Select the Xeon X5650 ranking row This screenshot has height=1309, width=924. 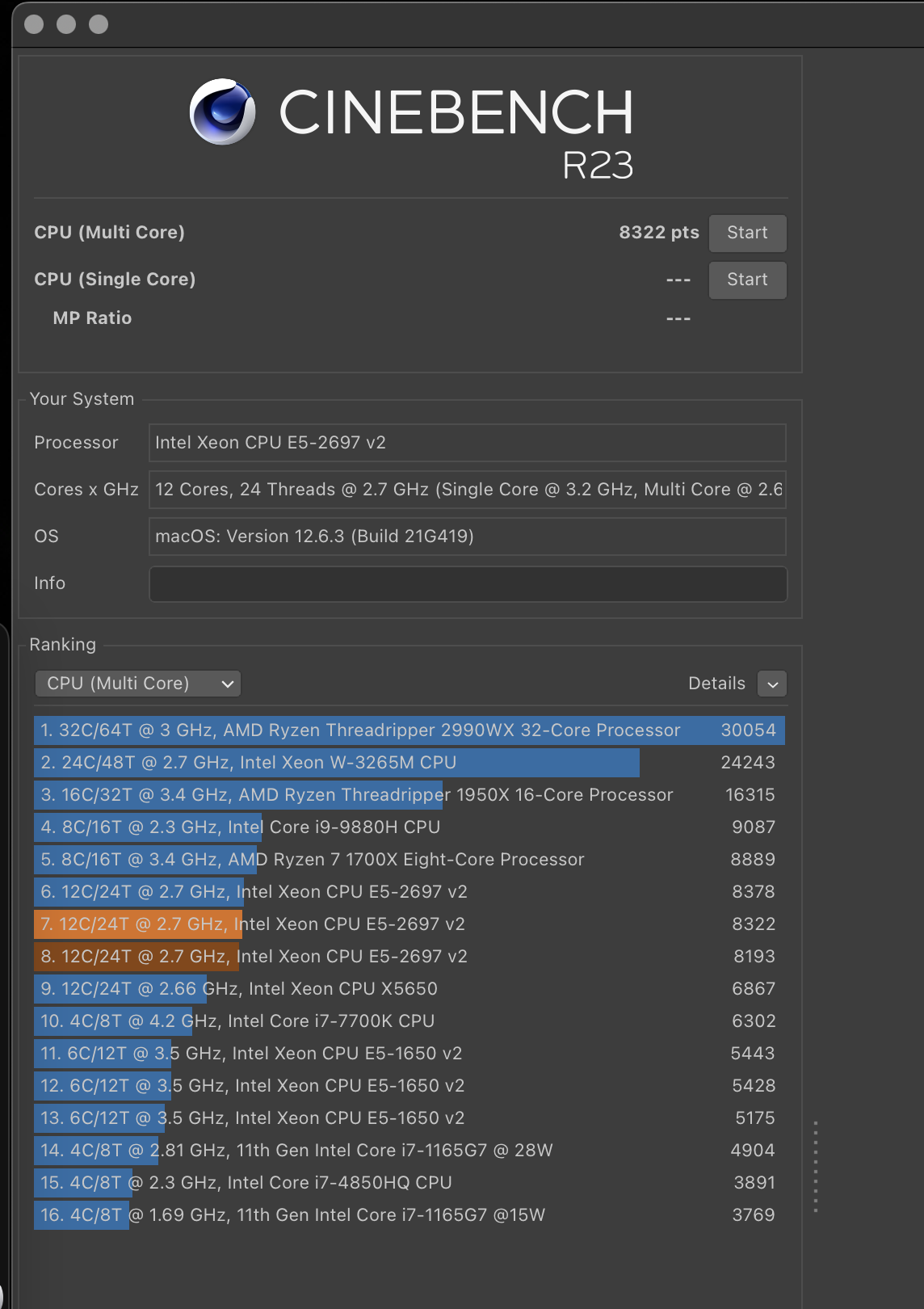coord(409,989)
